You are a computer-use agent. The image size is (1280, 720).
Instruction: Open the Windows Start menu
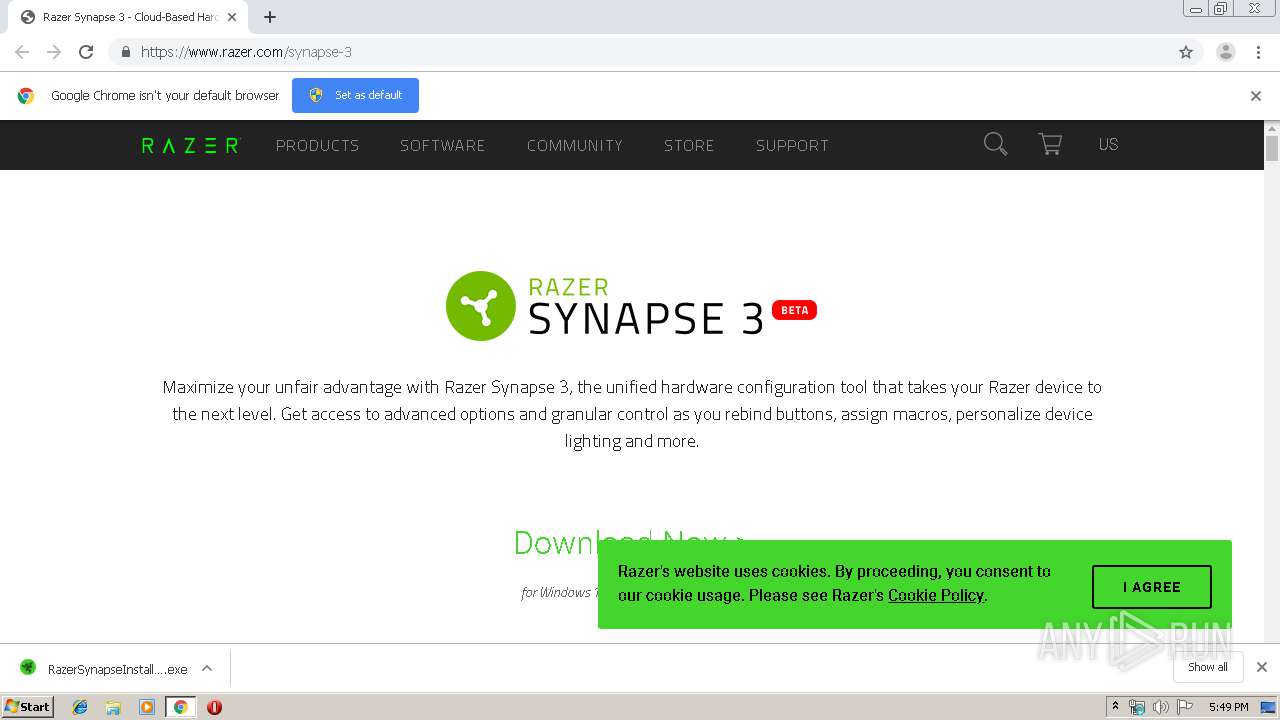point(28,707)
